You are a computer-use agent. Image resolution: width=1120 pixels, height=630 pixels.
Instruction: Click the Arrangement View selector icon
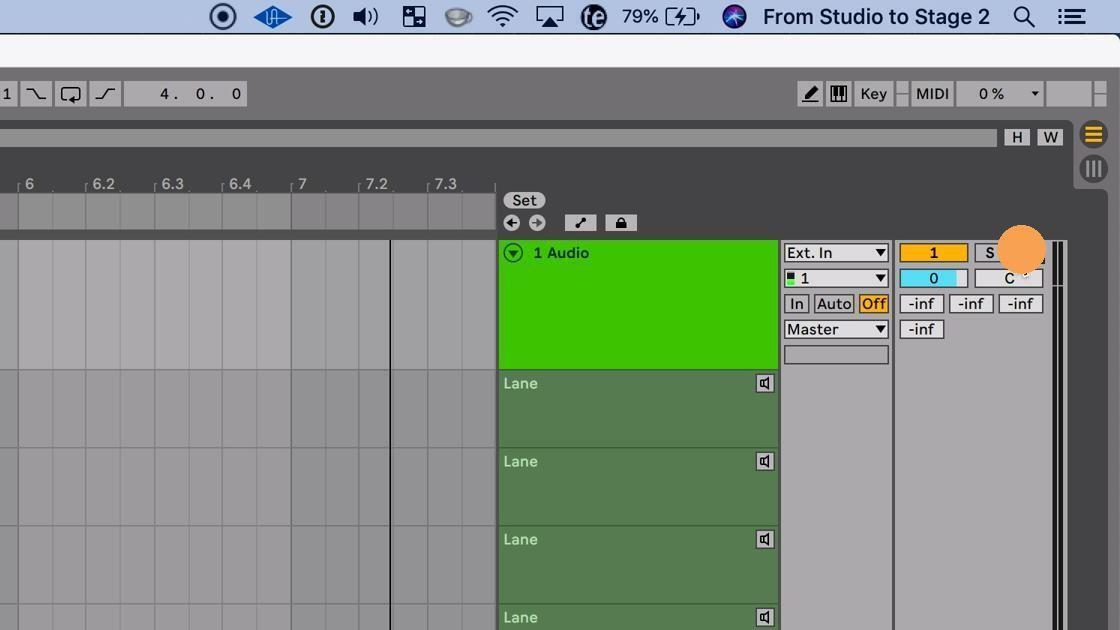click(1093, 133)
